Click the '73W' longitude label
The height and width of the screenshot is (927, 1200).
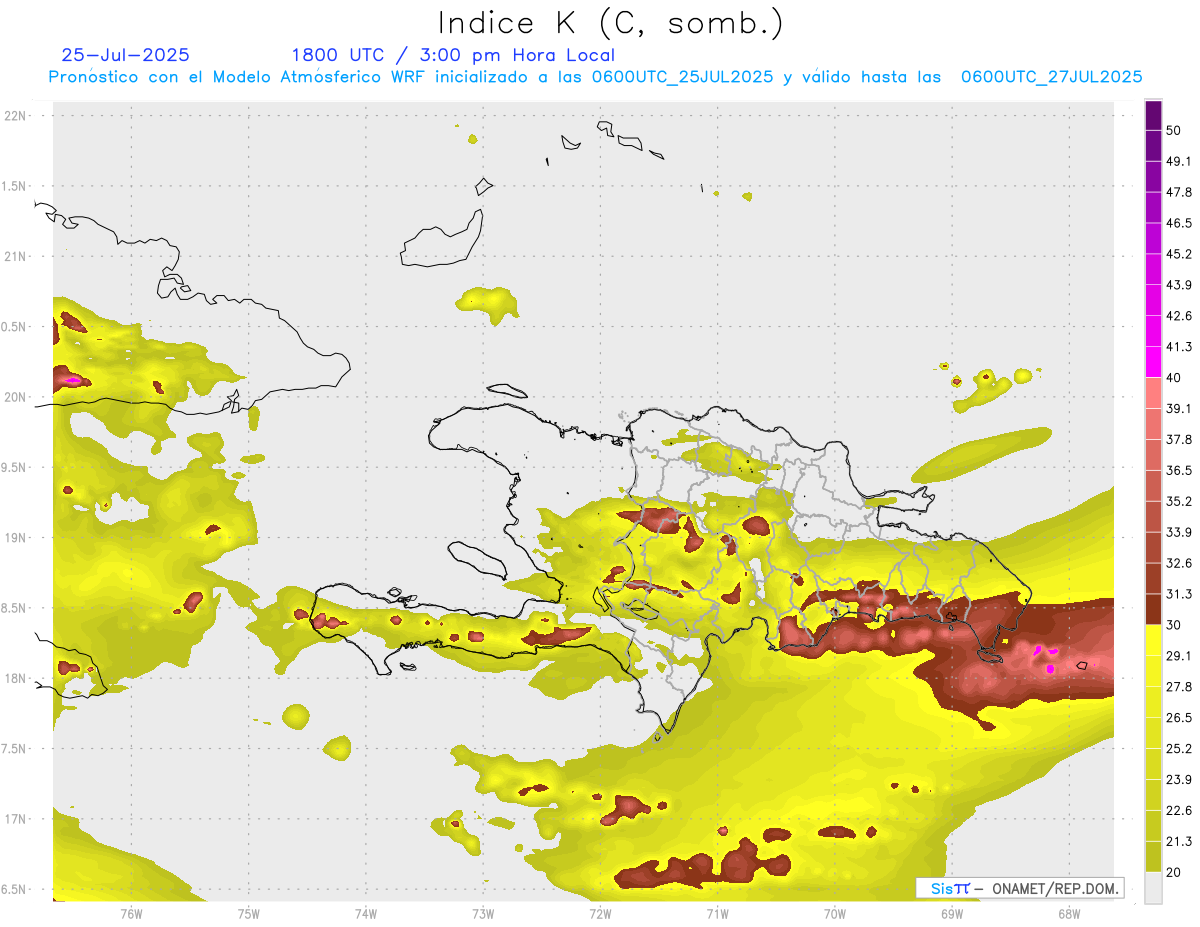click(x=483, y=913)
